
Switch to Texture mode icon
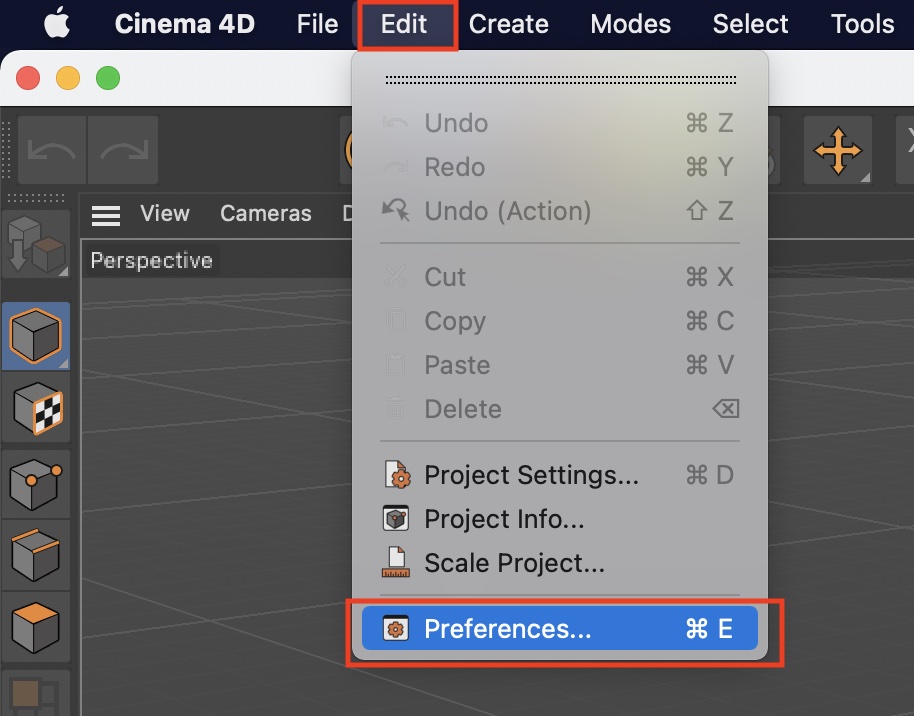pos(36,407)
